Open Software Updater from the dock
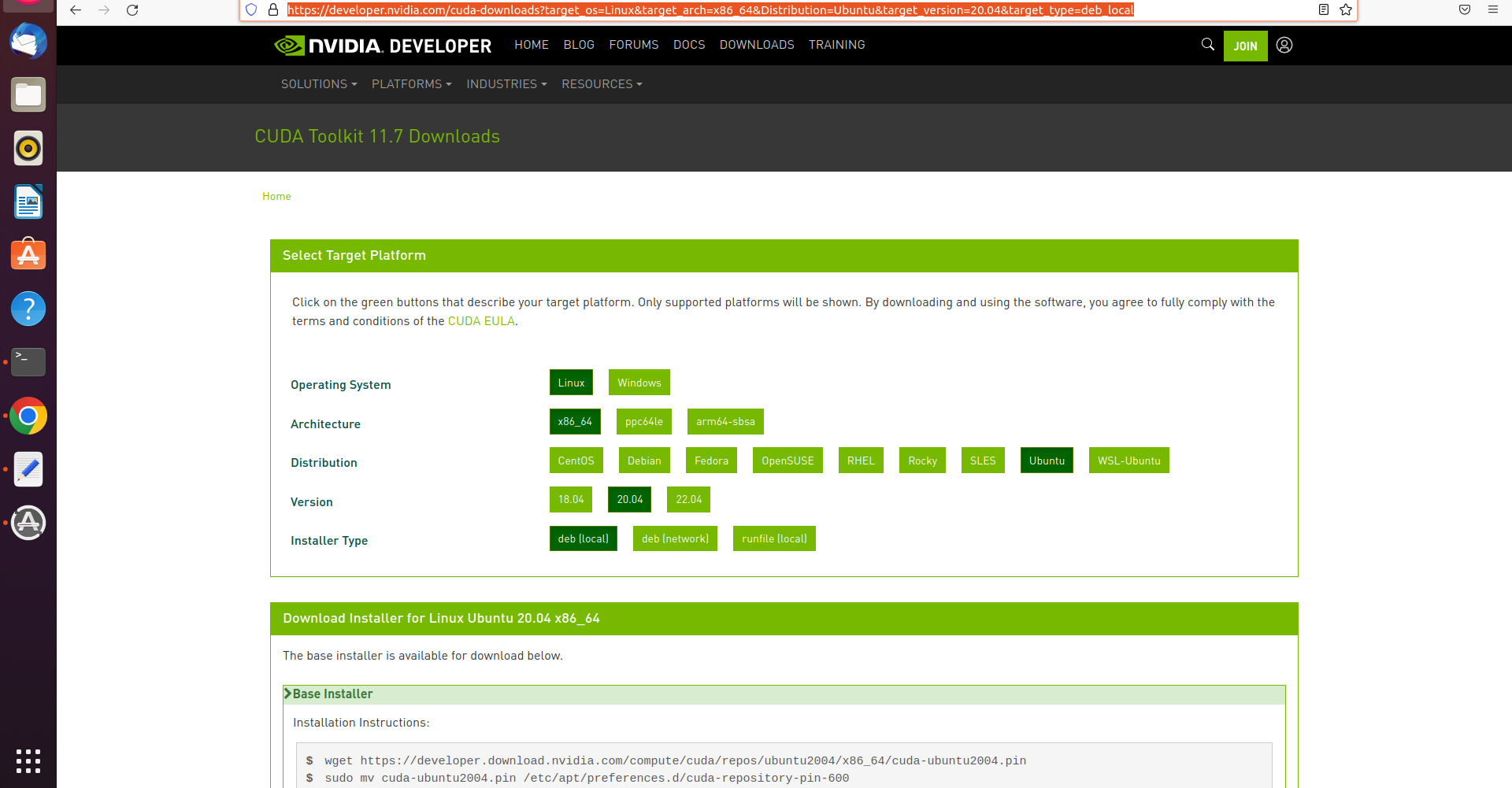The width and height of the screenshot is (1512, 788). (x=28, y=523)
